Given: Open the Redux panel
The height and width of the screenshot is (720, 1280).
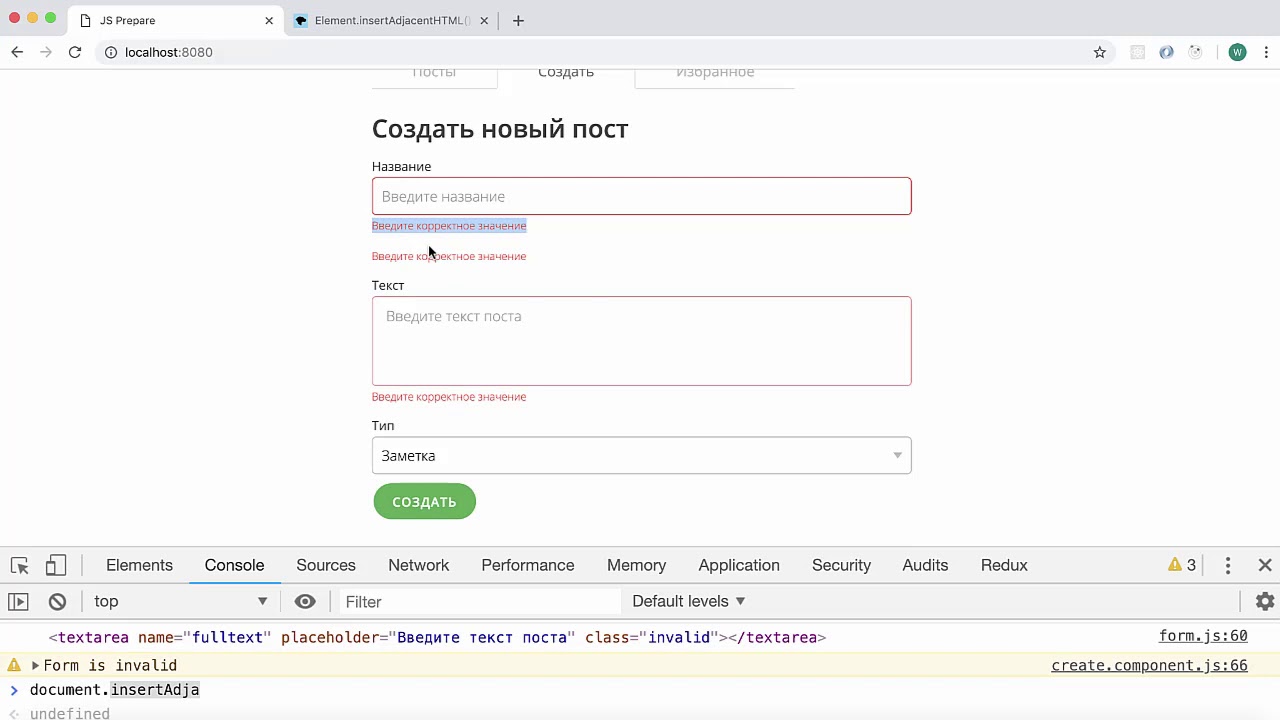Looking at the screenshot, I should [x=1004, y=565].
